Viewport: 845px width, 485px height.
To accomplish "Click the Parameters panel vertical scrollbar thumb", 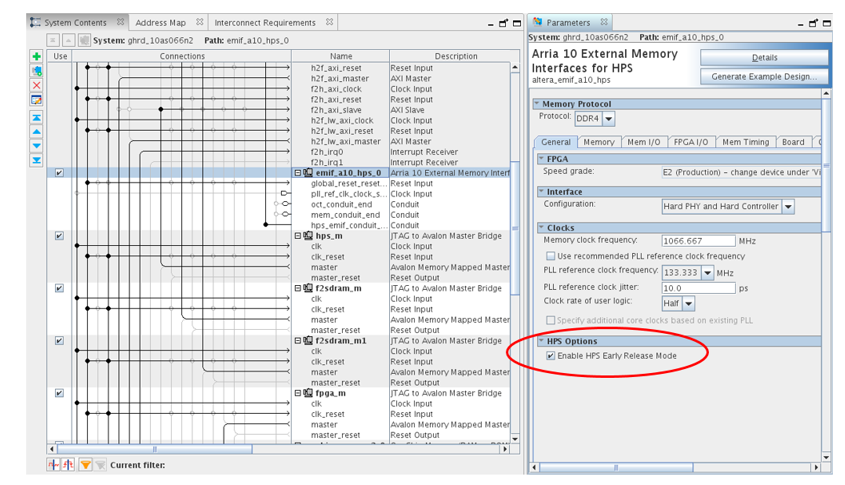I will (x=826, y=165).
